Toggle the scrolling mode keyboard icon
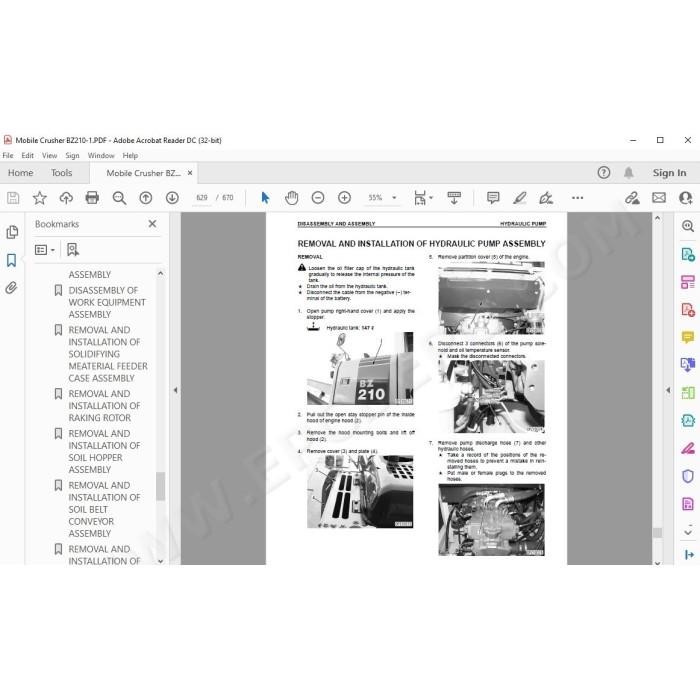Image resolution: width=700 pixels, height=700 pixels. point(454,197)
